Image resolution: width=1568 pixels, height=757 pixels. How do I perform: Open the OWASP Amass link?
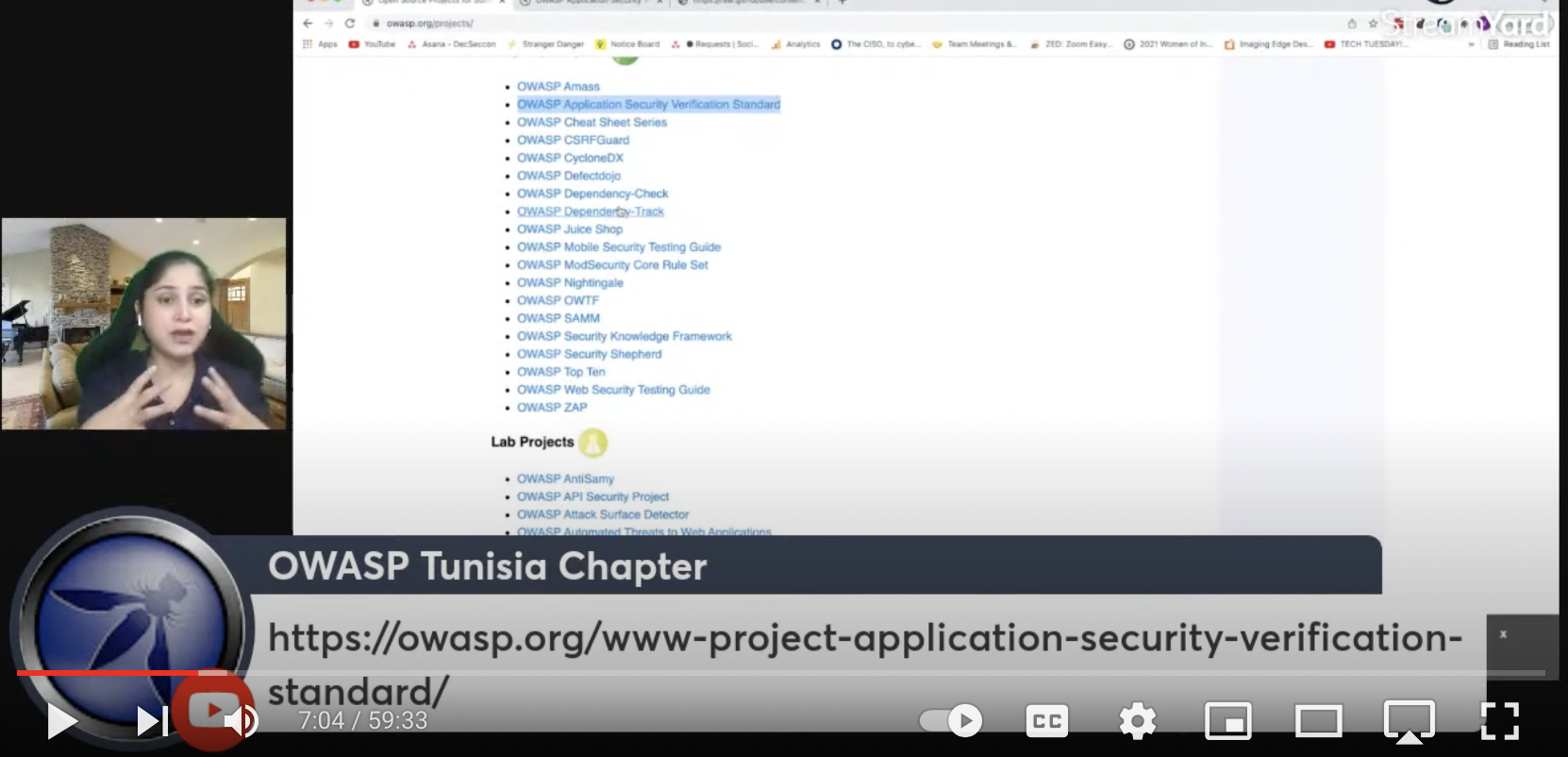click(x=559, y=87)
